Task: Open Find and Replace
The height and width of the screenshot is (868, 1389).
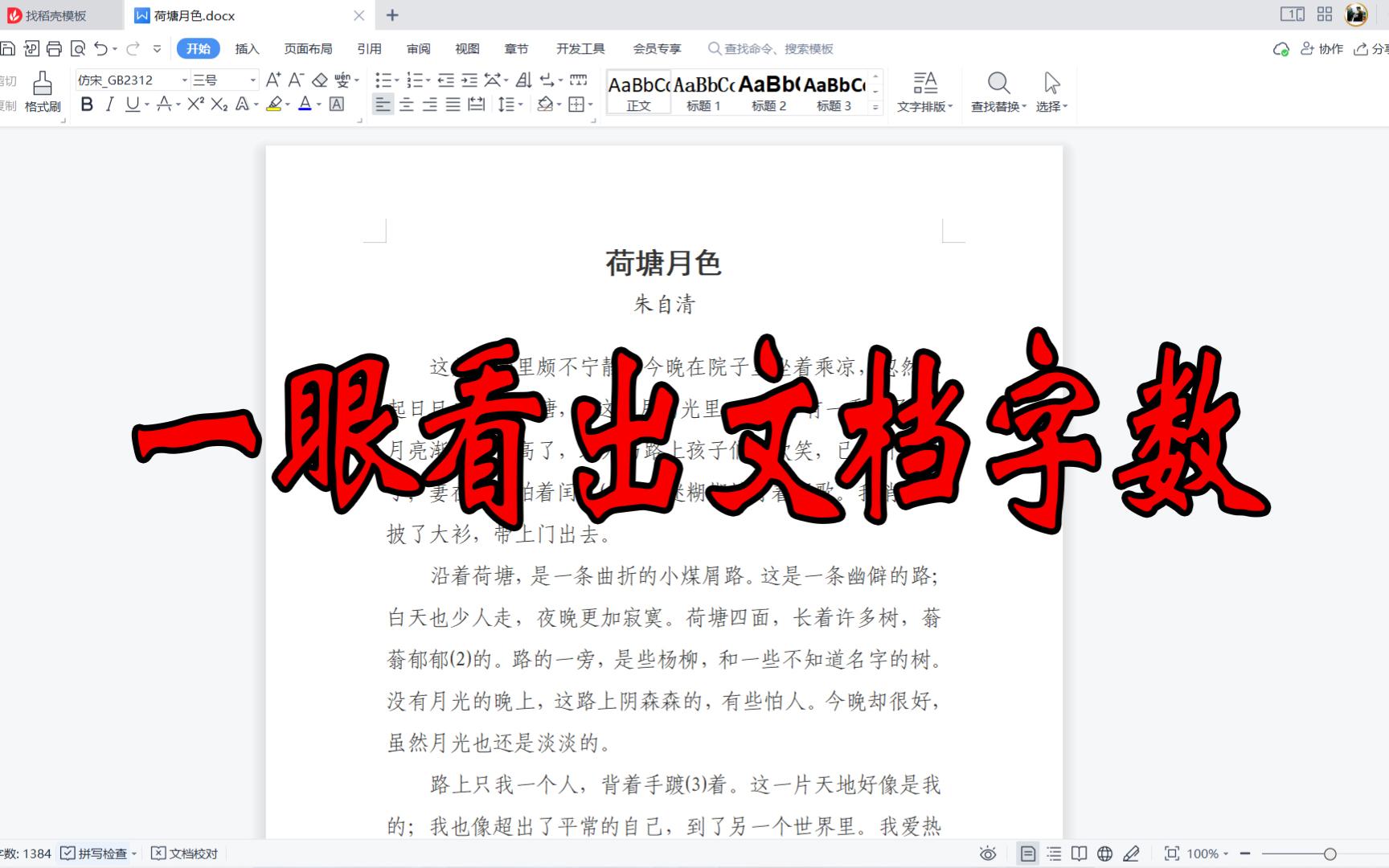Action: (x=998, y=91)
